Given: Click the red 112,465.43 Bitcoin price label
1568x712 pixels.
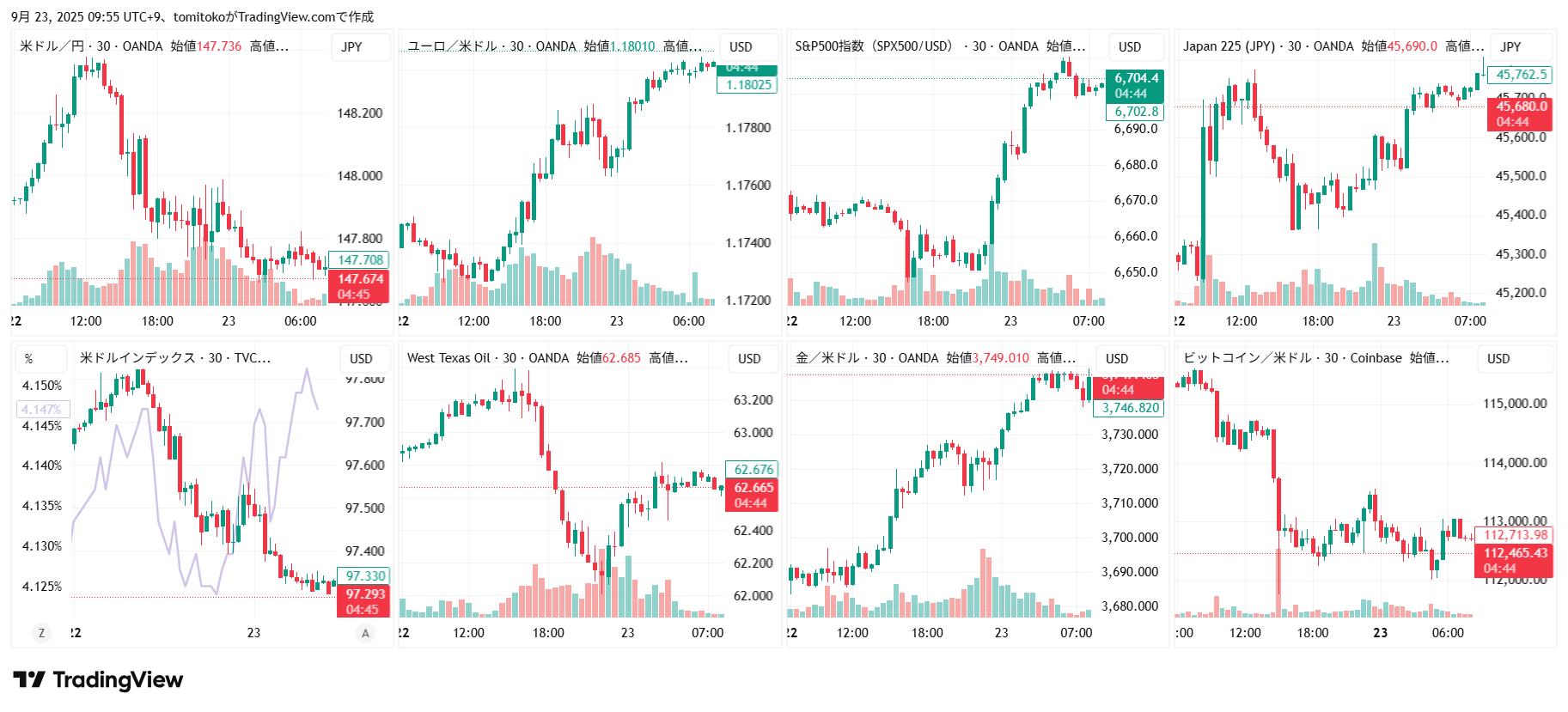Looking at the screenshot, I should tap(1516, 553).
